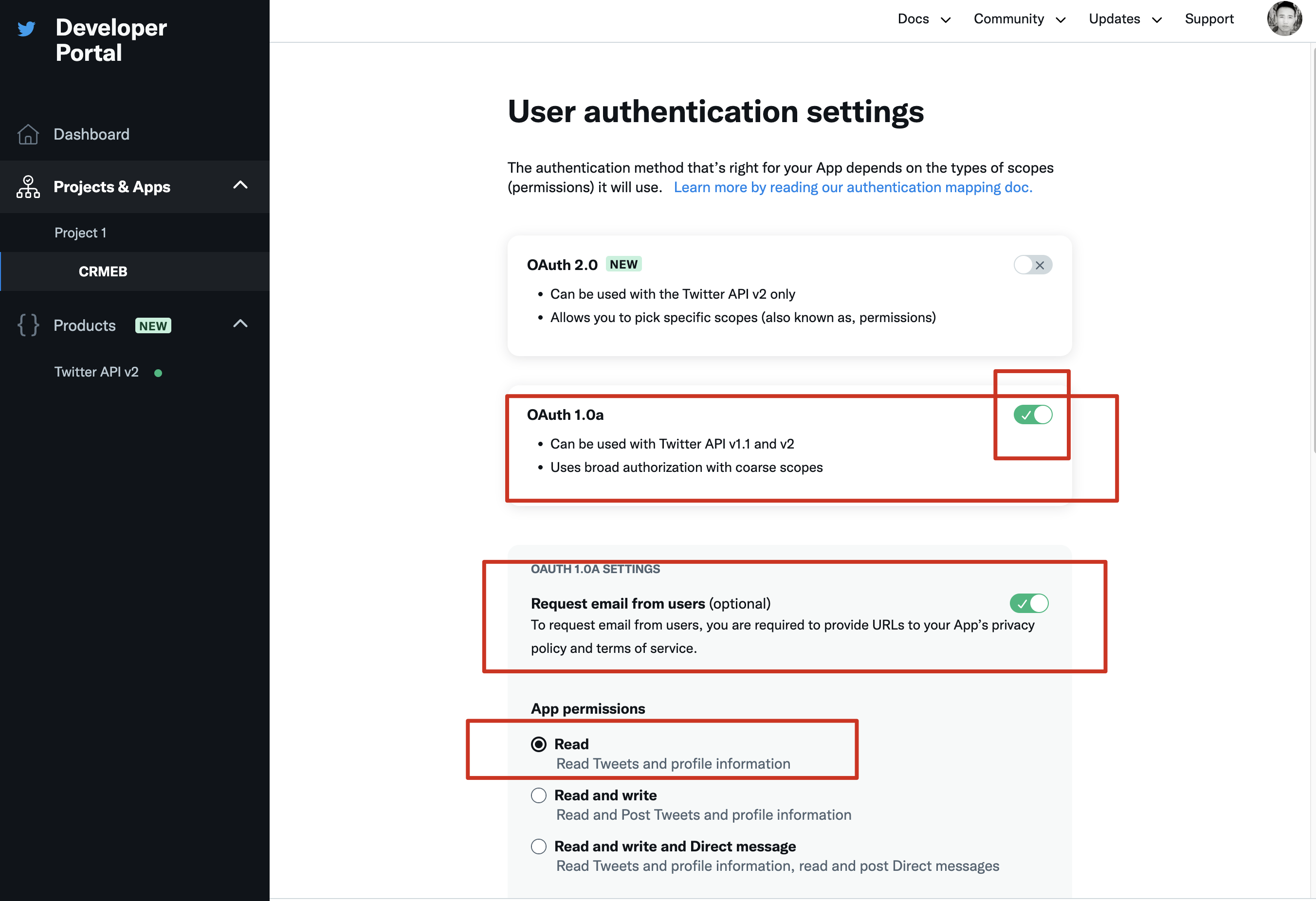The width and height of the screenshot is (1316, 901).
Task: Click the OAuth 2.0 heading
Action: (562, 265)
